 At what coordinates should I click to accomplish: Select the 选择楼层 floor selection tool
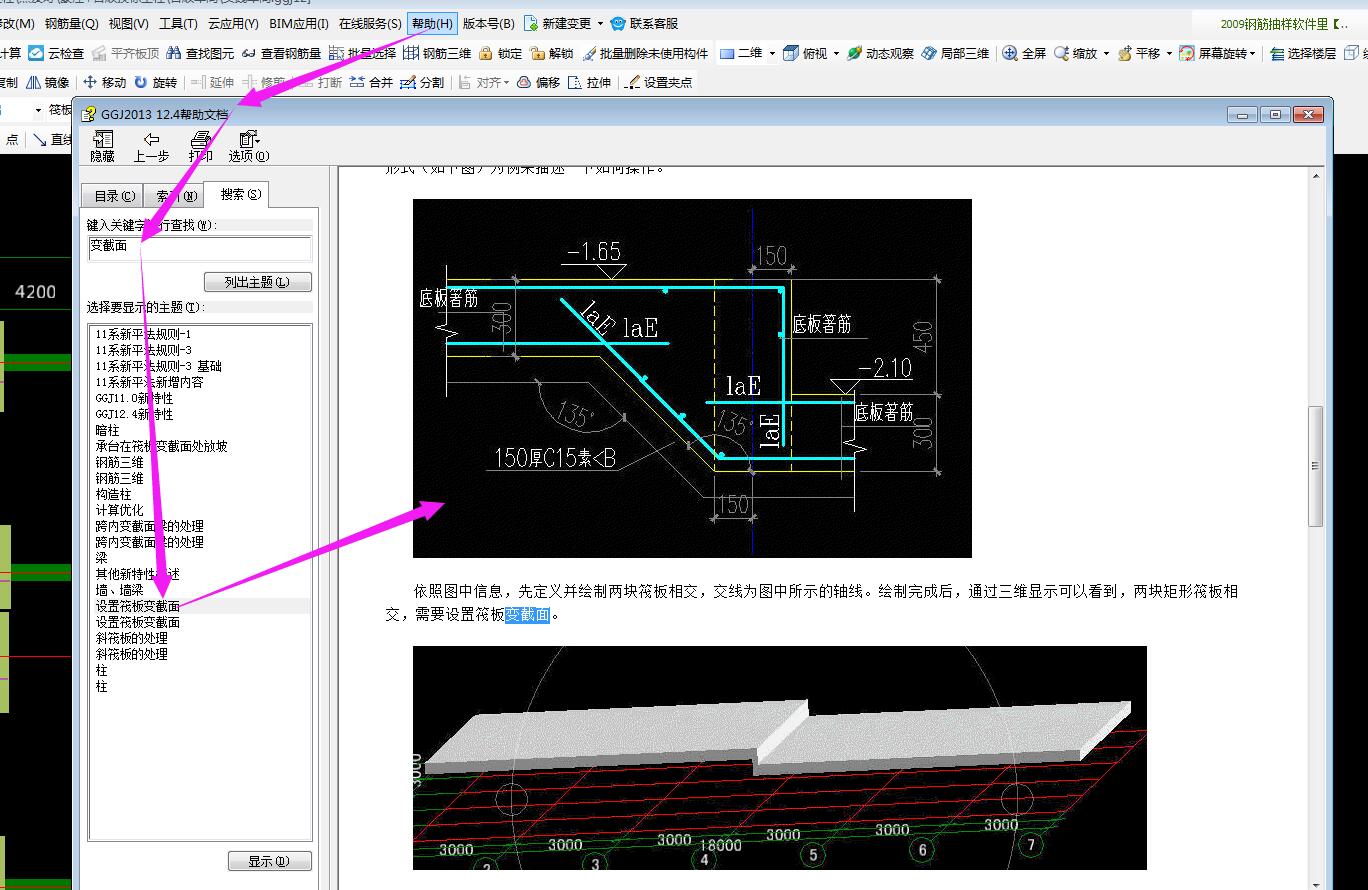(x=1303, y=53)
